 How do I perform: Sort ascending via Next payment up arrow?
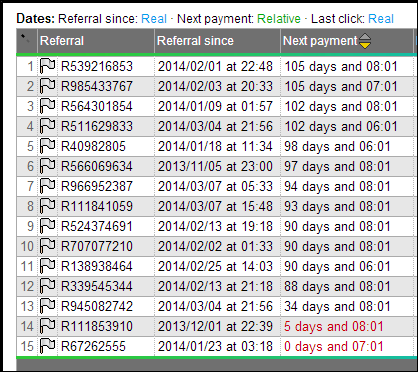(x=365, y=37)
